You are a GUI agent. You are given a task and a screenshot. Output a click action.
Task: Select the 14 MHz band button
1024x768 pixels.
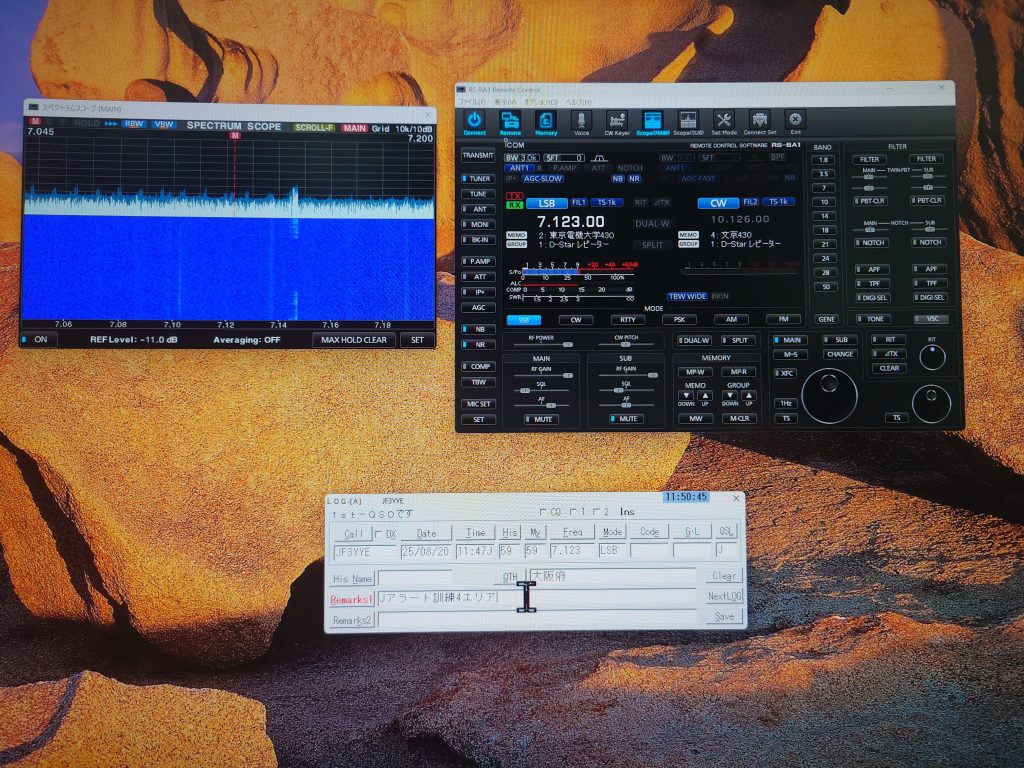tap(824, 216)
